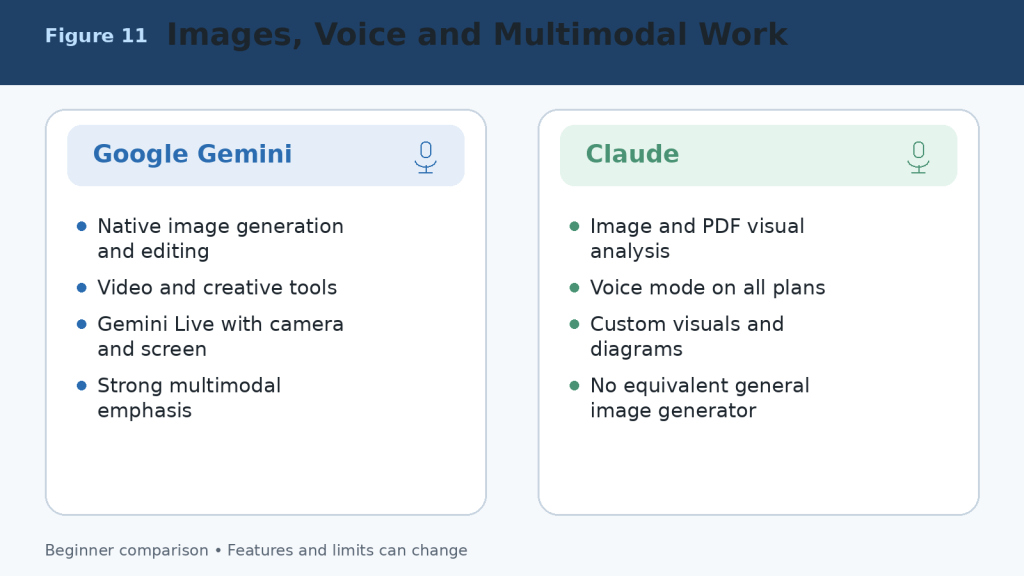1024x576 pixels.
Task: Select "No equivalent general image generator" bullet
Action: (x=690, y=398)
